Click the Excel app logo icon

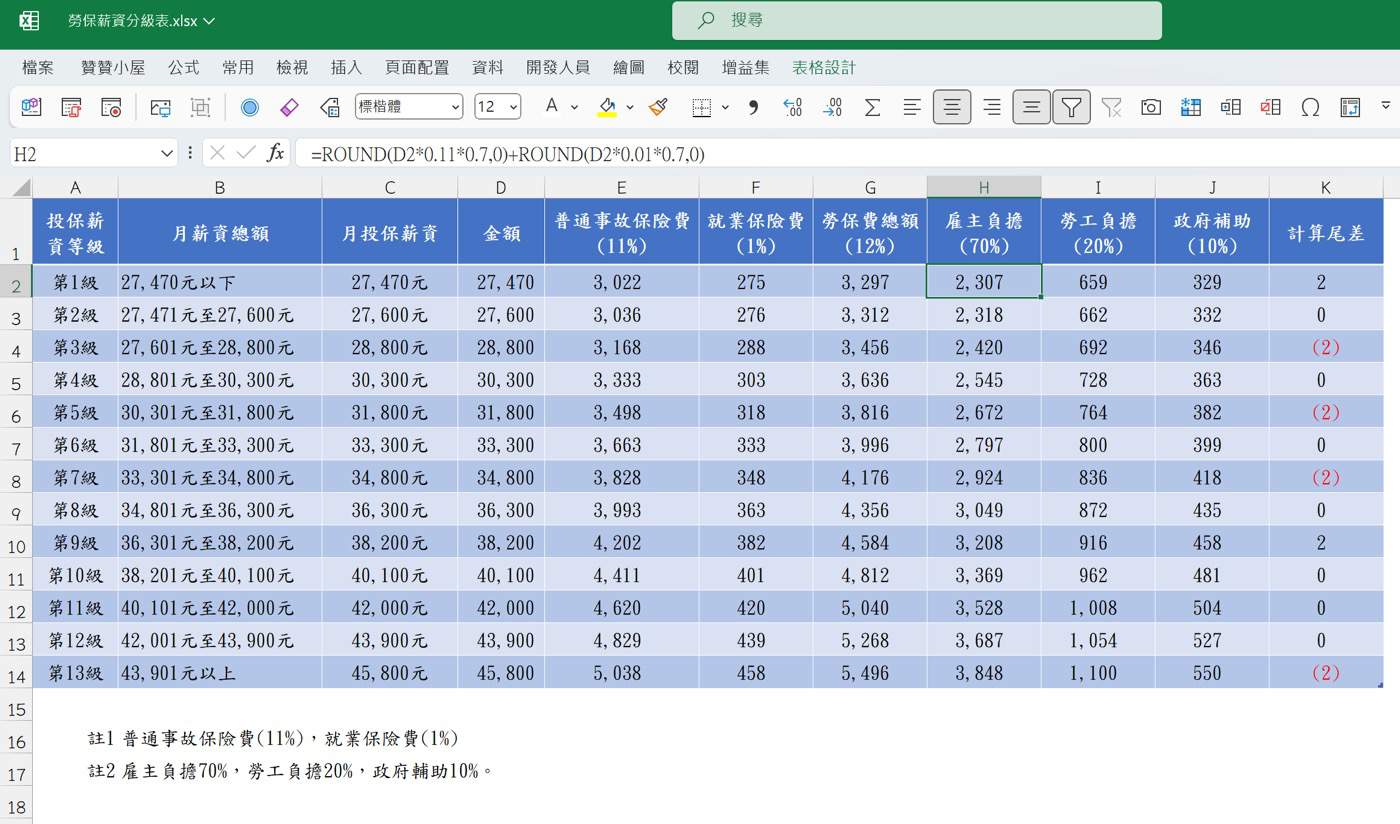pos(29,20)
